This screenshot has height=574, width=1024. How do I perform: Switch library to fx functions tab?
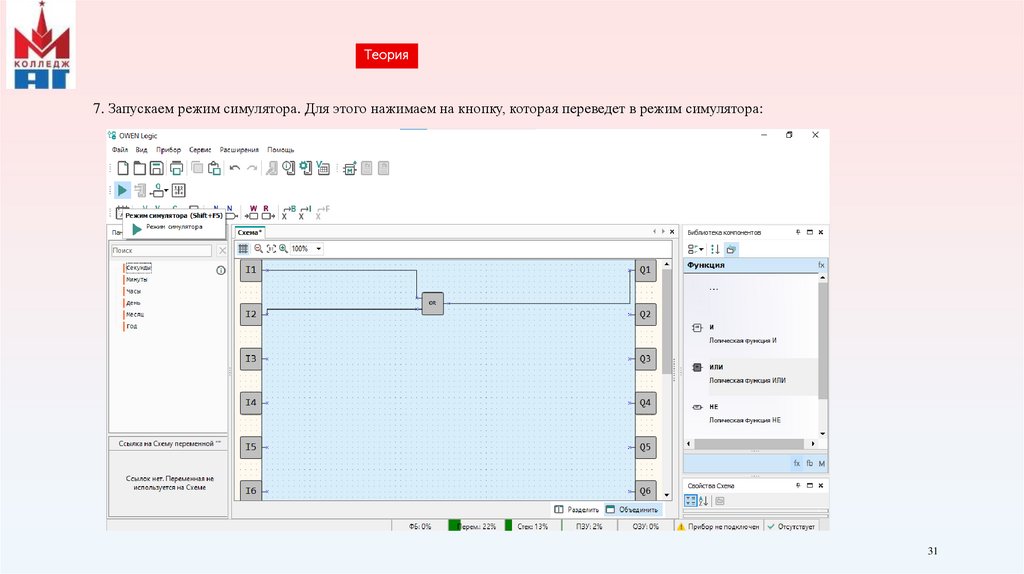[797, 463]
